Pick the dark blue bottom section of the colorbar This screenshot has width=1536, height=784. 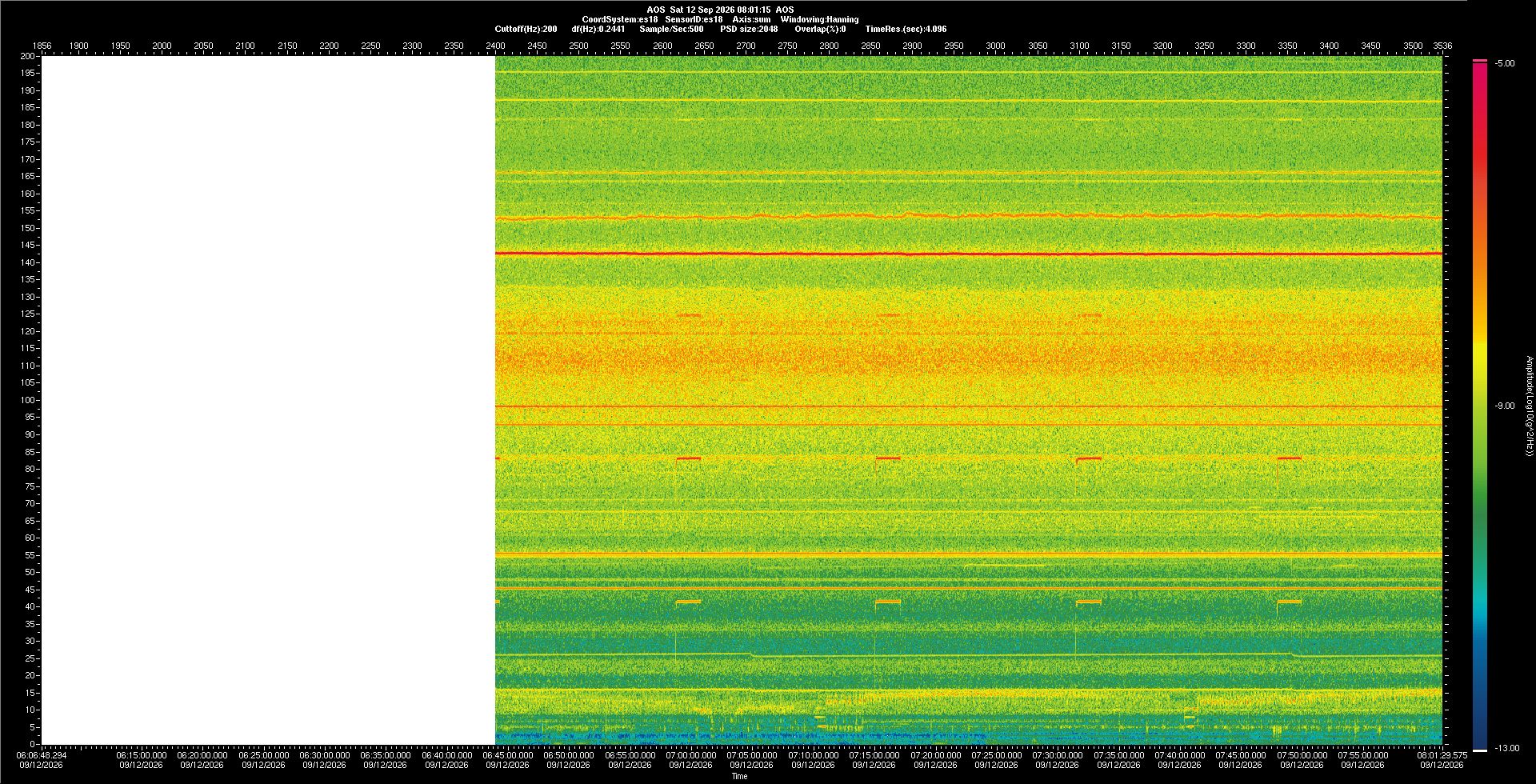click(x=1480, y=724)
